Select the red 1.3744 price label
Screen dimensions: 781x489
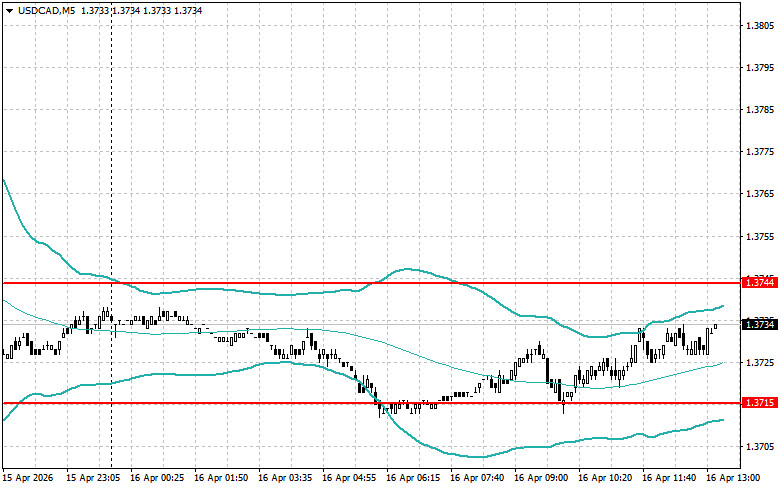point(759,283)
